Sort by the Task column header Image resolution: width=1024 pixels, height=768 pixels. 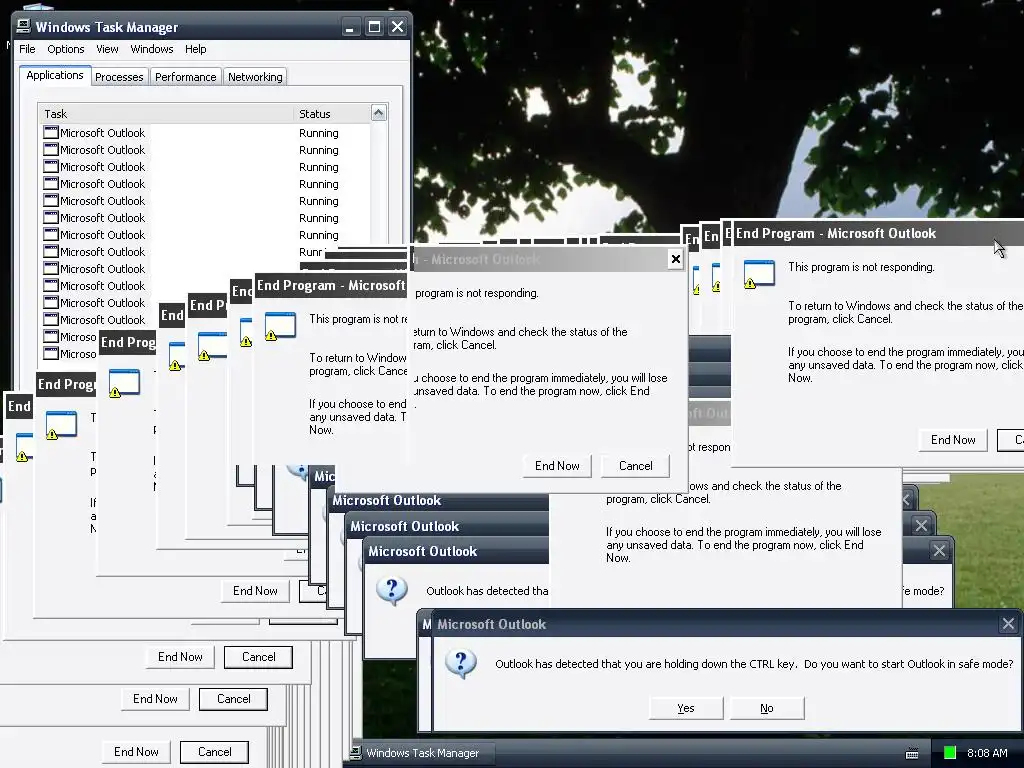(166, 114)
